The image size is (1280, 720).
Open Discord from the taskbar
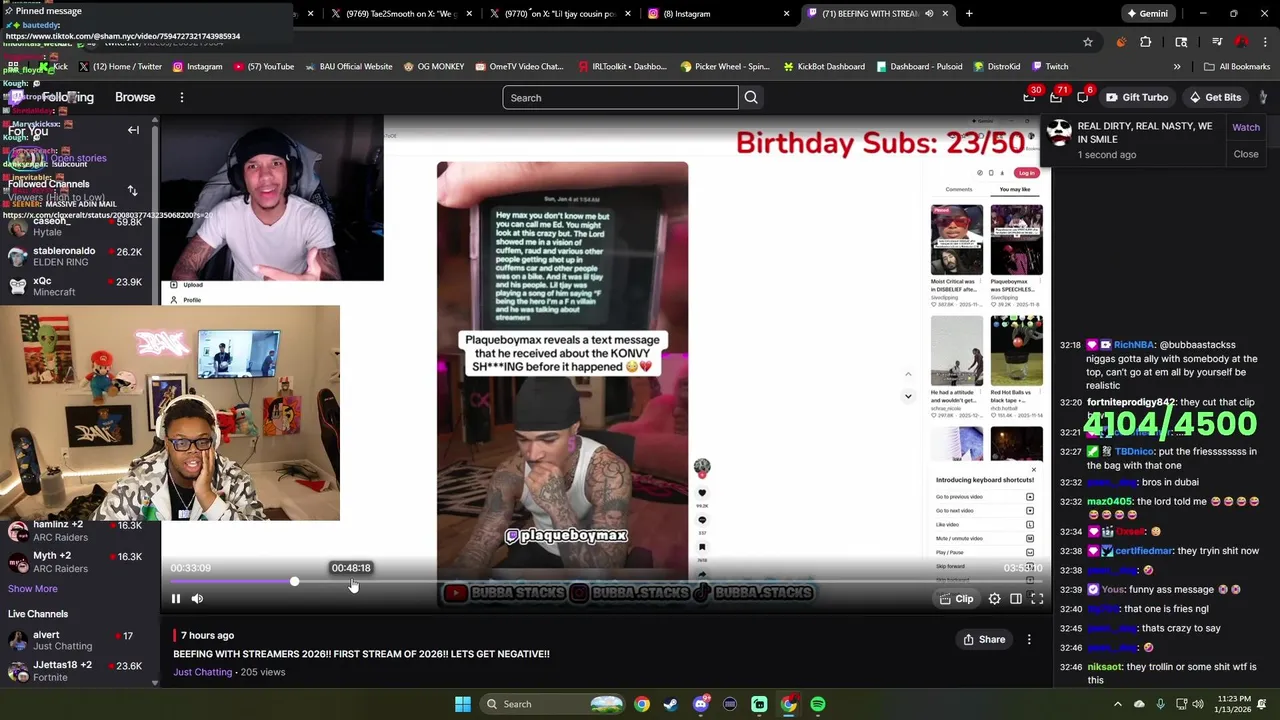tap(701, 704)
